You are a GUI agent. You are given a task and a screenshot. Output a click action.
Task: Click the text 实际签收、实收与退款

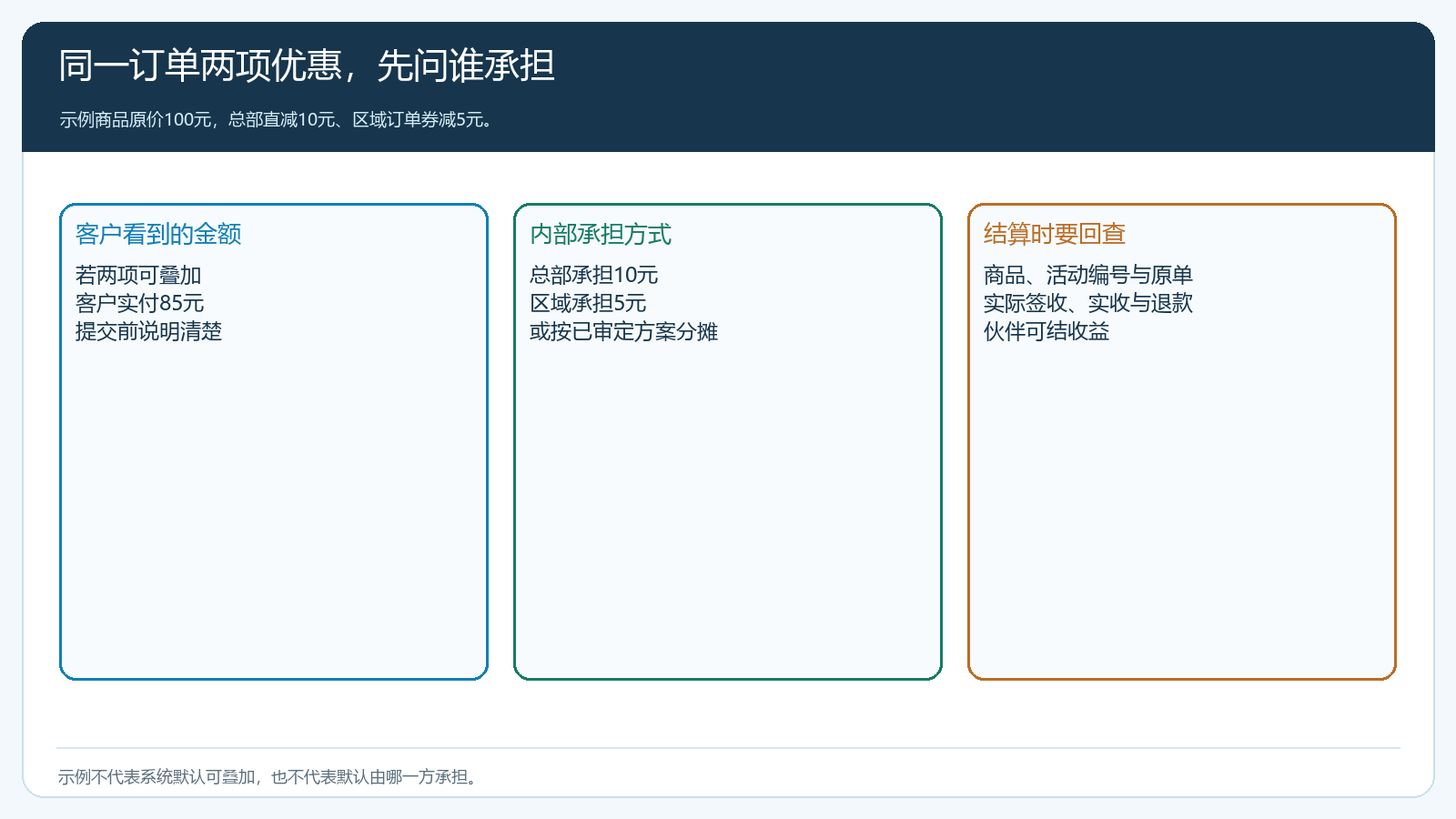coord(1088,303)
